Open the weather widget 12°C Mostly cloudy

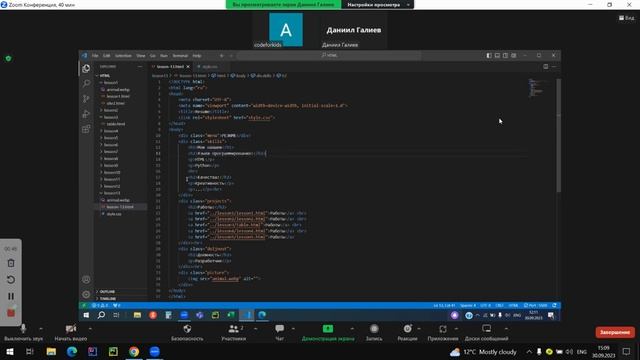coord(483,351)
